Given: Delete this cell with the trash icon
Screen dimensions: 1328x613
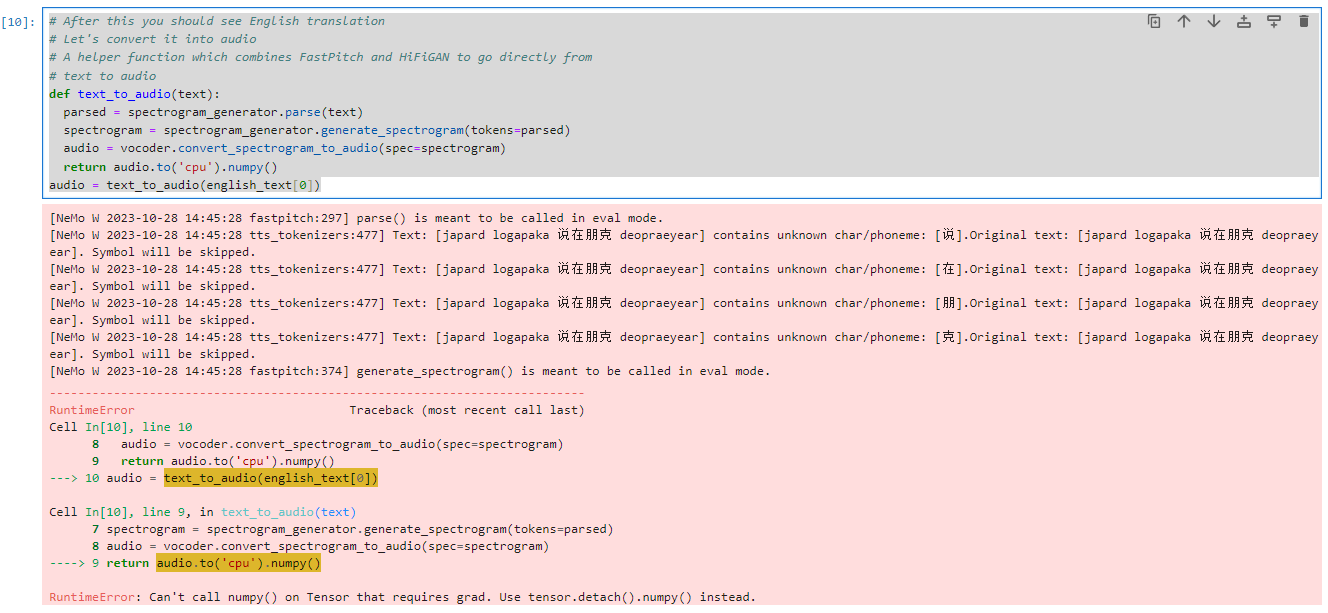Looking at the screenshot, I should pos(1304,21).
